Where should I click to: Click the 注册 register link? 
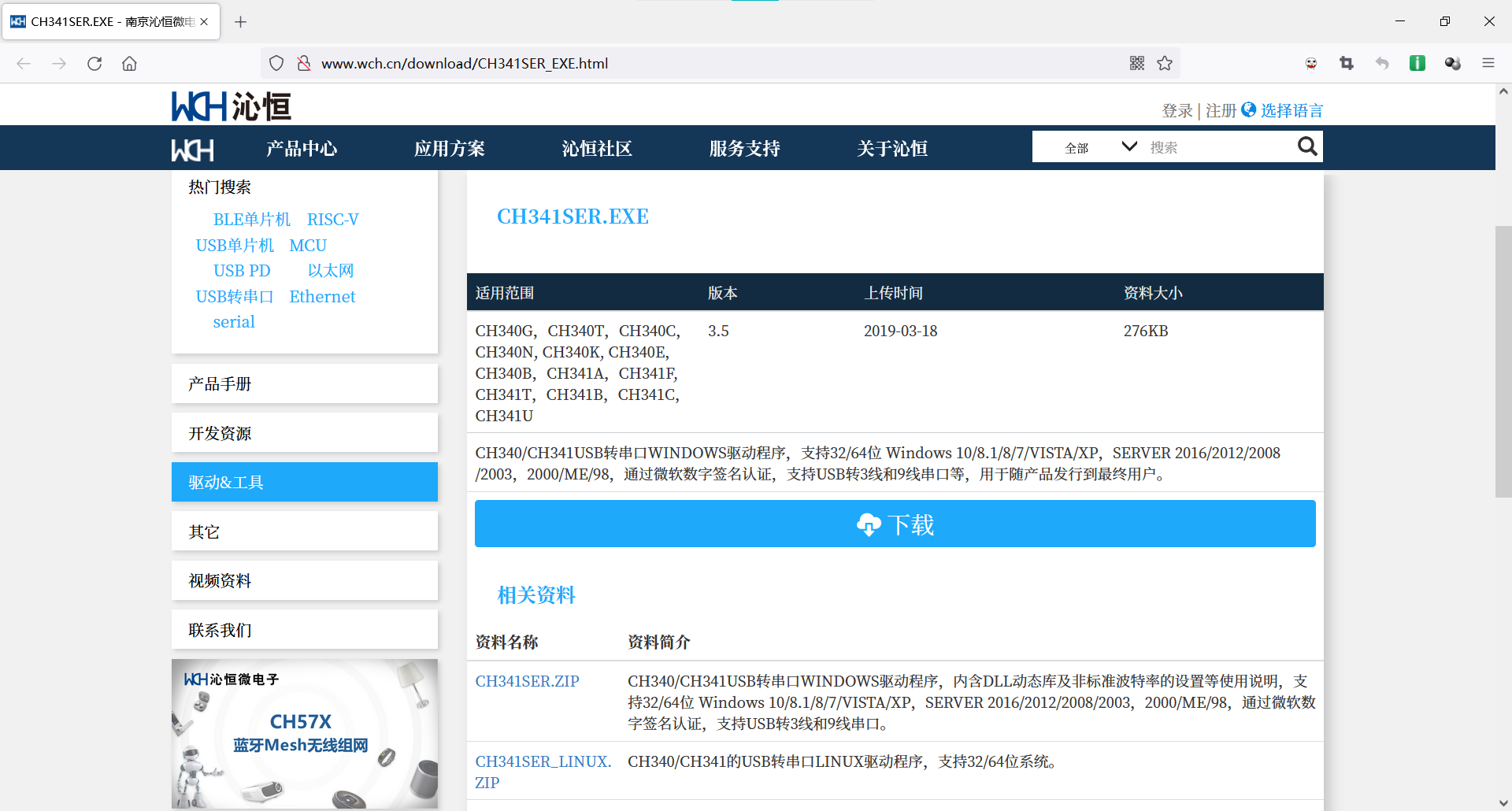(1221, 110)
